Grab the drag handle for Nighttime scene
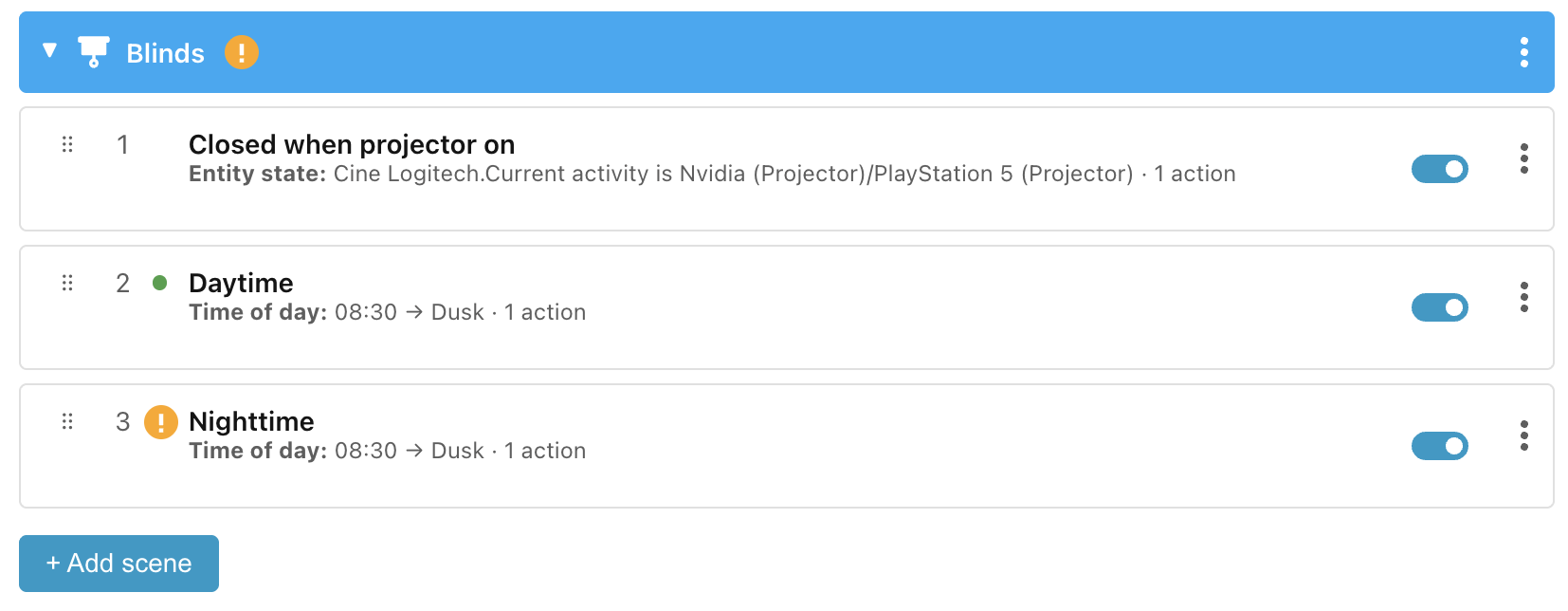The width and height of the screenshot is (1568, 611). coord(67,421)
